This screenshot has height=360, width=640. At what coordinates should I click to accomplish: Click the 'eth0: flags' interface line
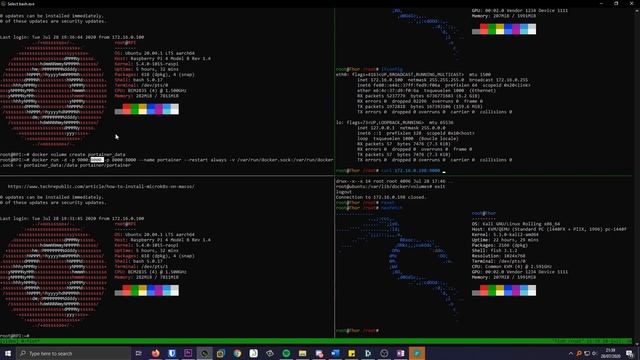413,75
